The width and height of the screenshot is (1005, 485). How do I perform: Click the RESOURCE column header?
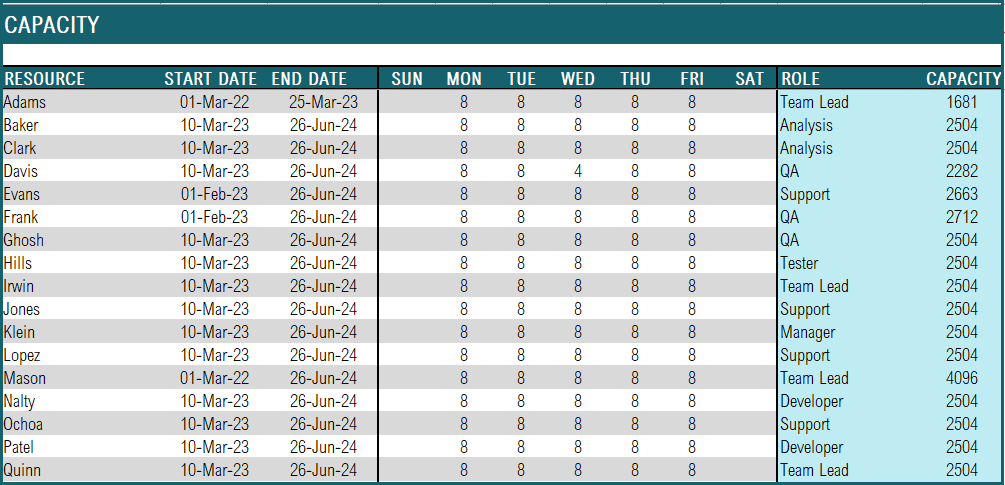tap(44, 79)
